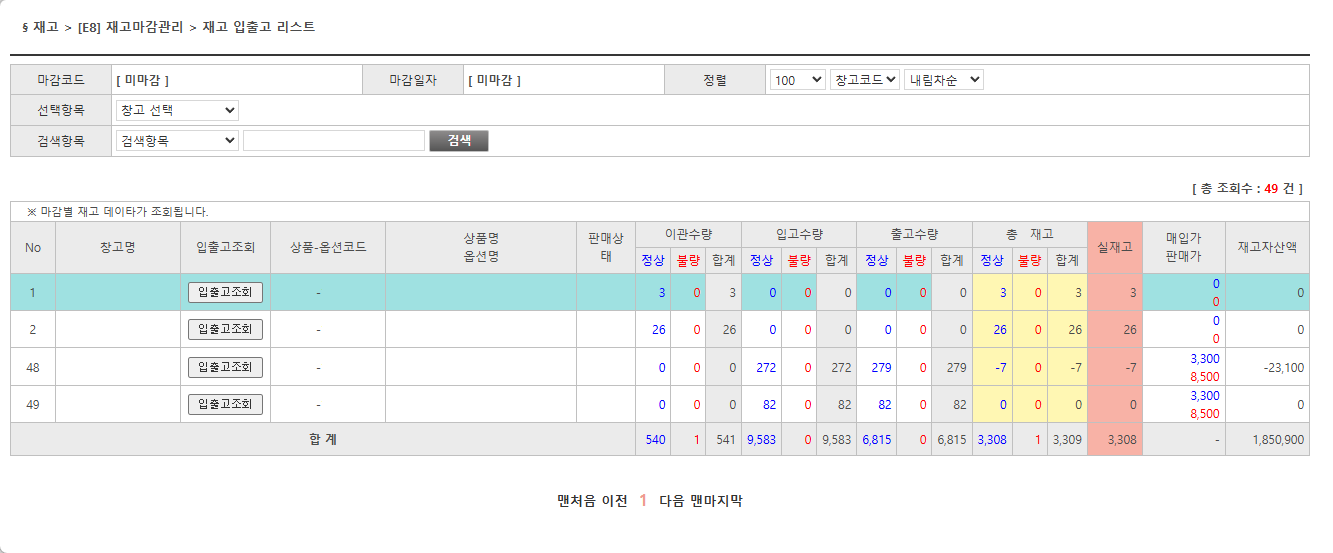The height and width of the screenshot is (553, 1333).
Task: Open the 내림차순 sort order dropdown
Action: coord(943,80)
